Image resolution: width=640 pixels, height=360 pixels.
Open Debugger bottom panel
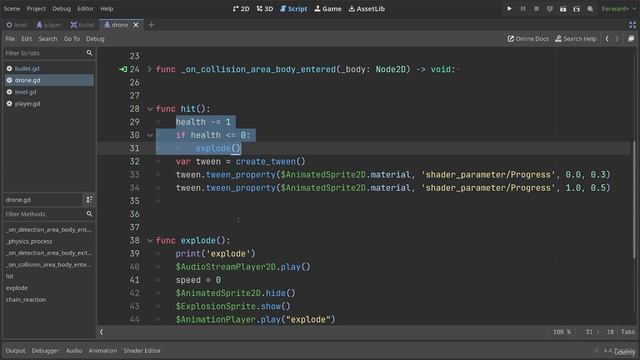pyautogui.click(x=45, y=351)
